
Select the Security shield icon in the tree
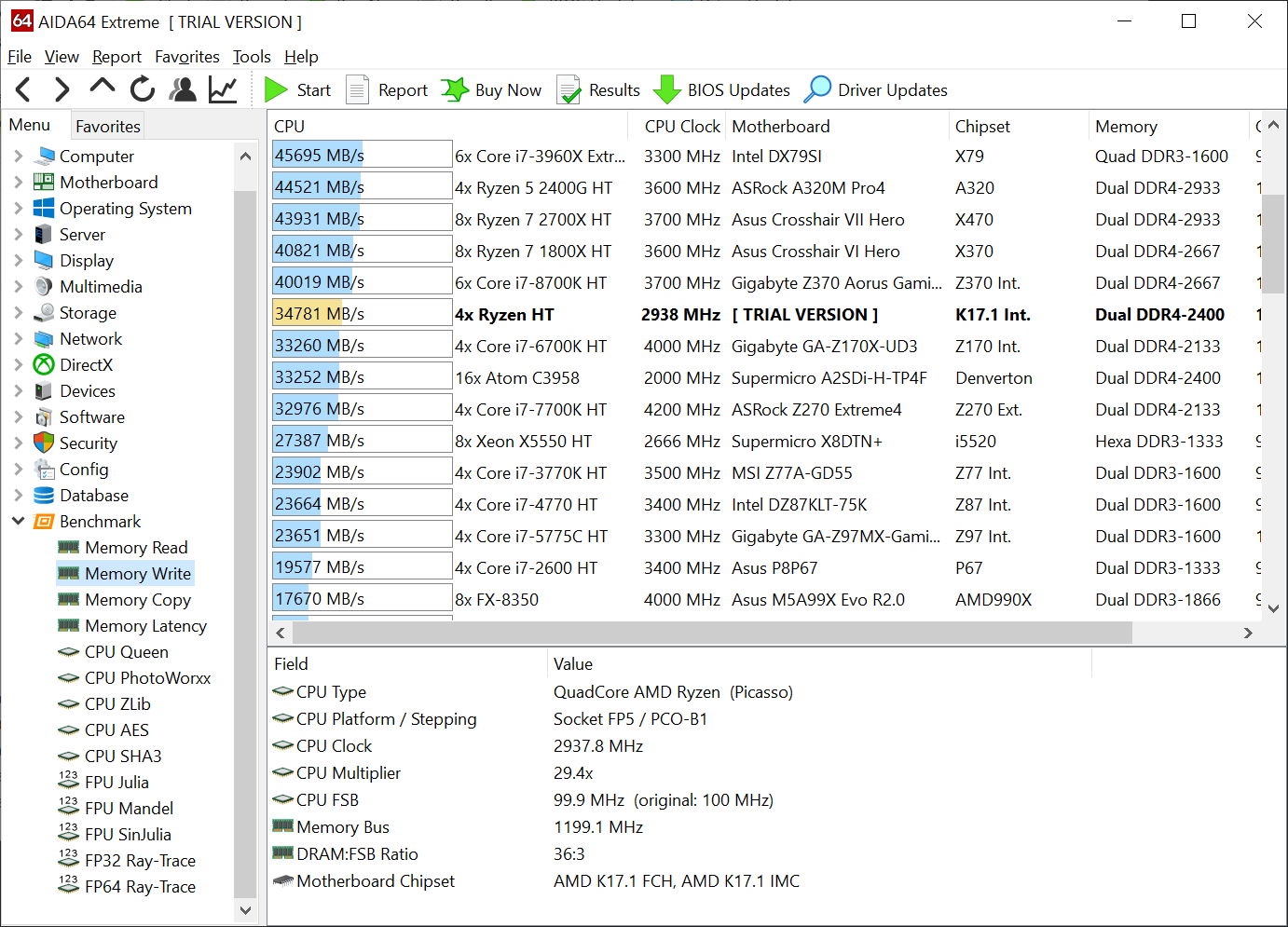tap(44, 443)
